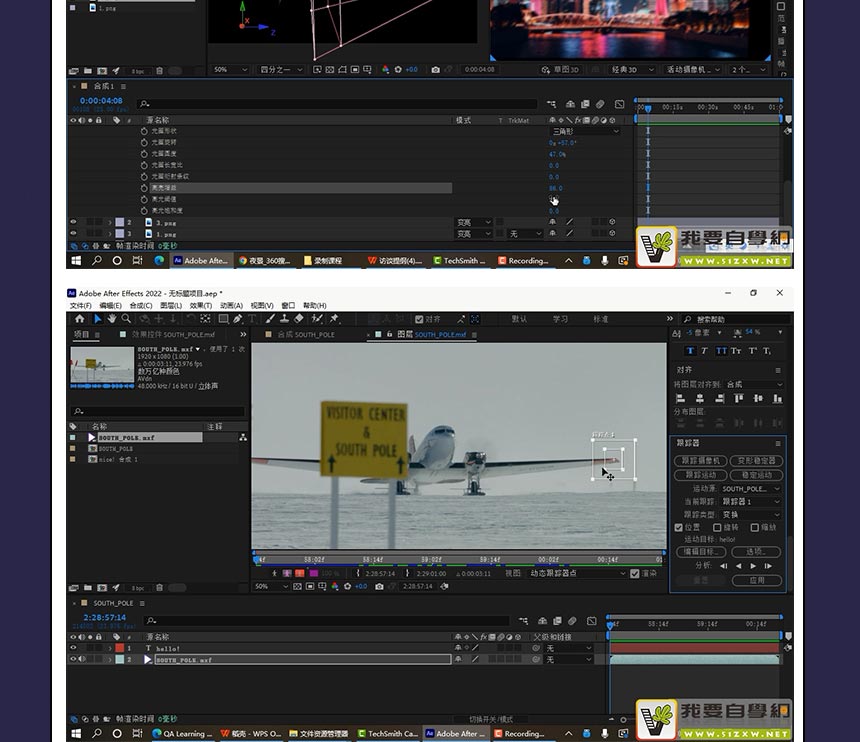
Task: Toggle the 对齐 snapping checkbox in the toolbar
Action: pos(419,319)
